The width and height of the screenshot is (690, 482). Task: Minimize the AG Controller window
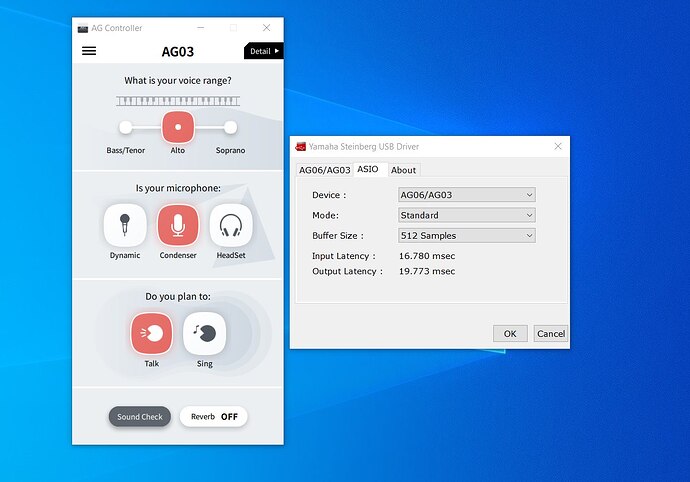201,28
